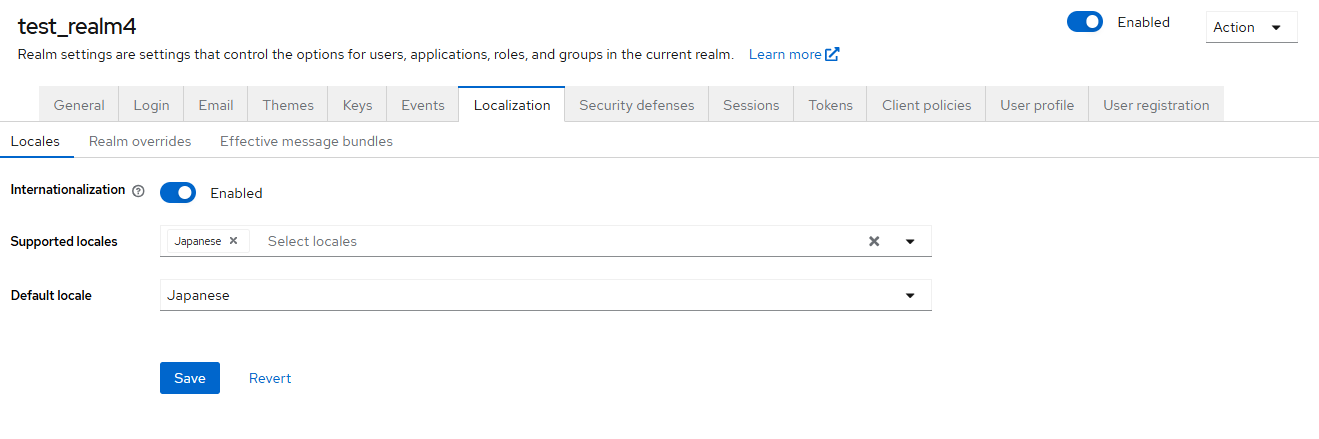Screen dimensions: 1319x439
Task: Open the Learn more link
Action: tap(785, 54)
